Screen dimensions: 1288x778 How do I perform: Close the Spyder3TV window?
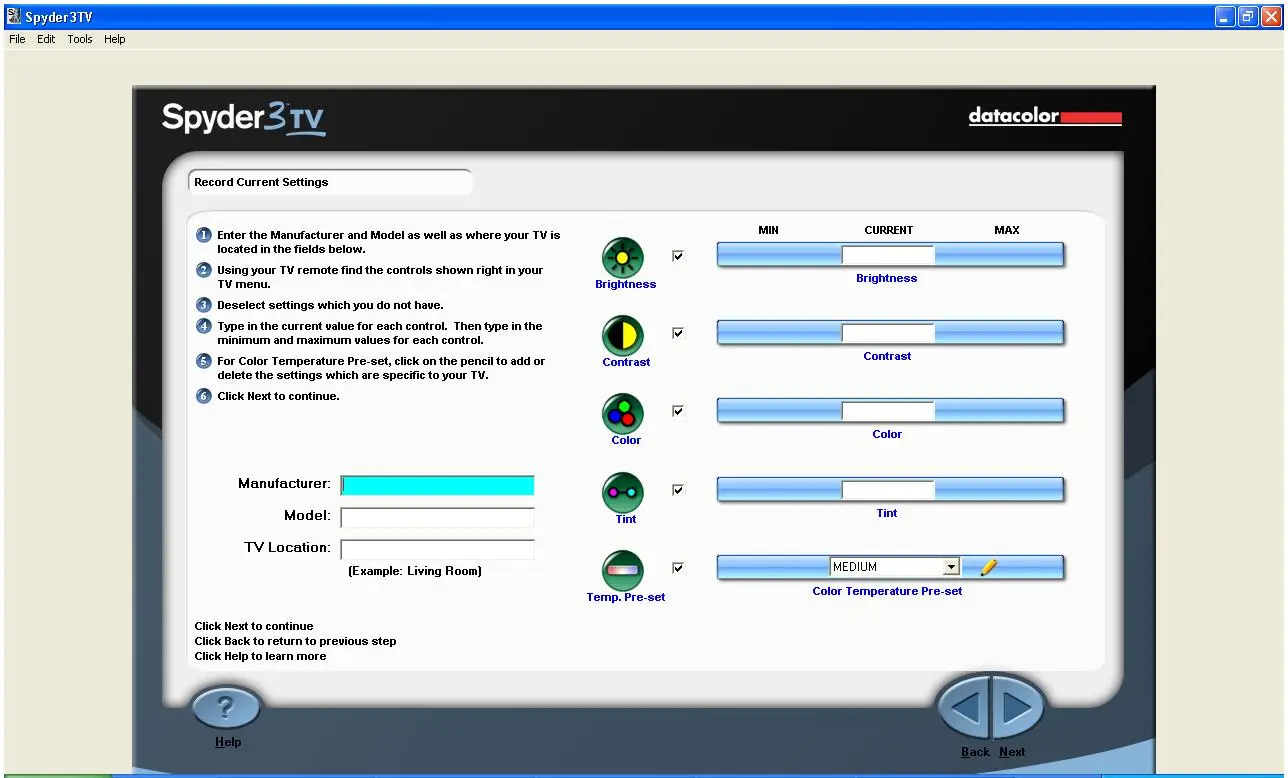pyautogui.click(x=1272, y=16)
